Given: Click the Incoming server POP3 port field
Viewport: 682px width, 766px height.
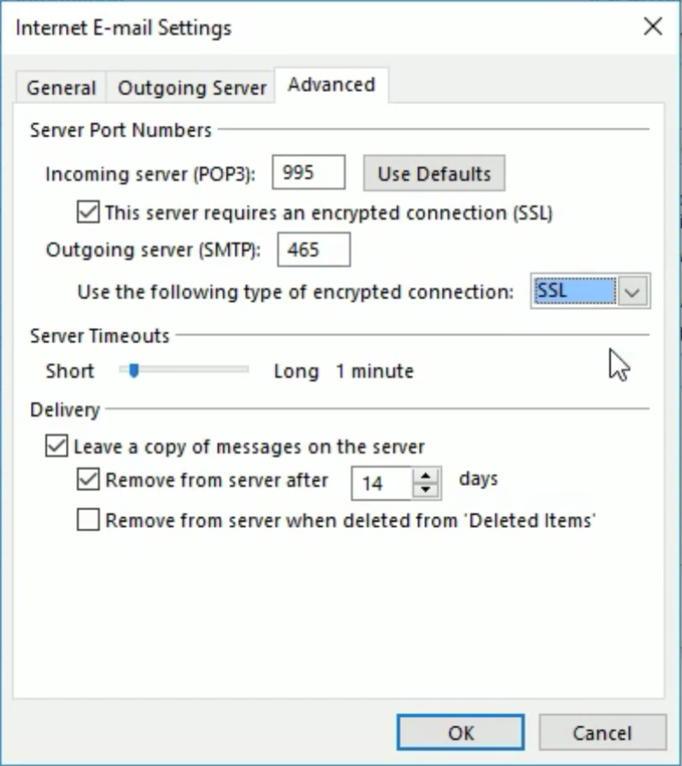Looking at the screenshot, I should tap(308, 173).
